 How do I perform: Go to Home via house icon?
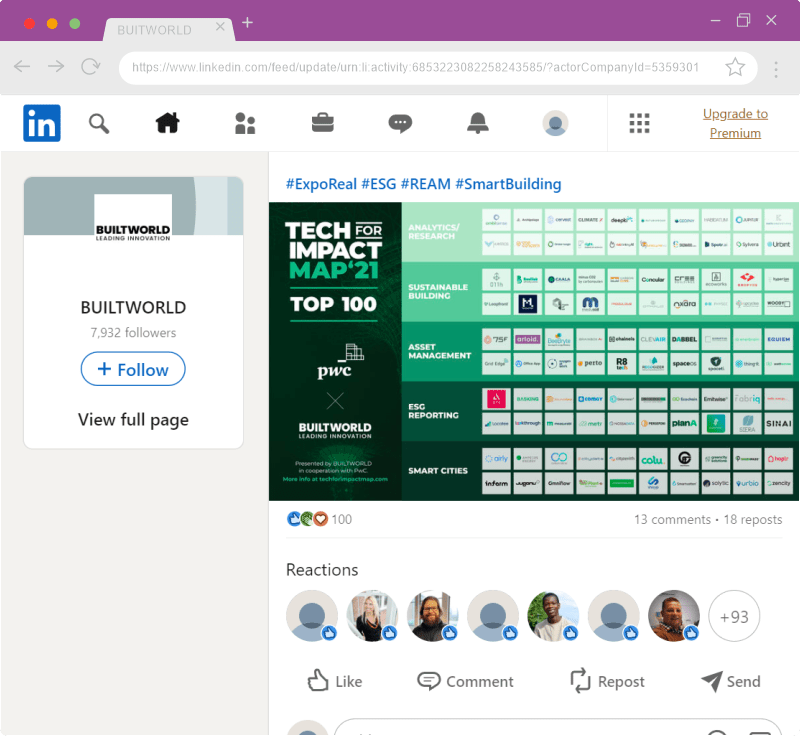(x=168, y=123)
